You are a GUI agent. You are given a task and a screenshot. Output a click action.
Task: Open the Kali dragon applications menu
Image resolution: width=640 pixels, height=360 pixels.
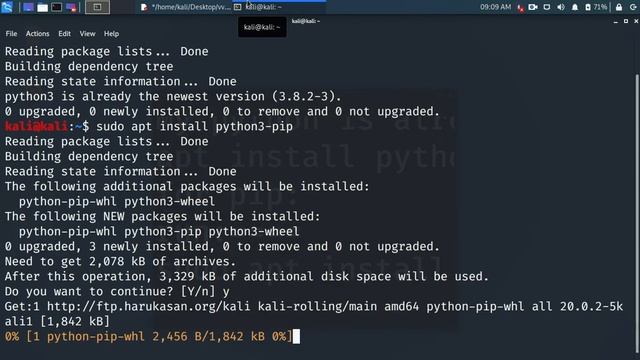point(7,7)
